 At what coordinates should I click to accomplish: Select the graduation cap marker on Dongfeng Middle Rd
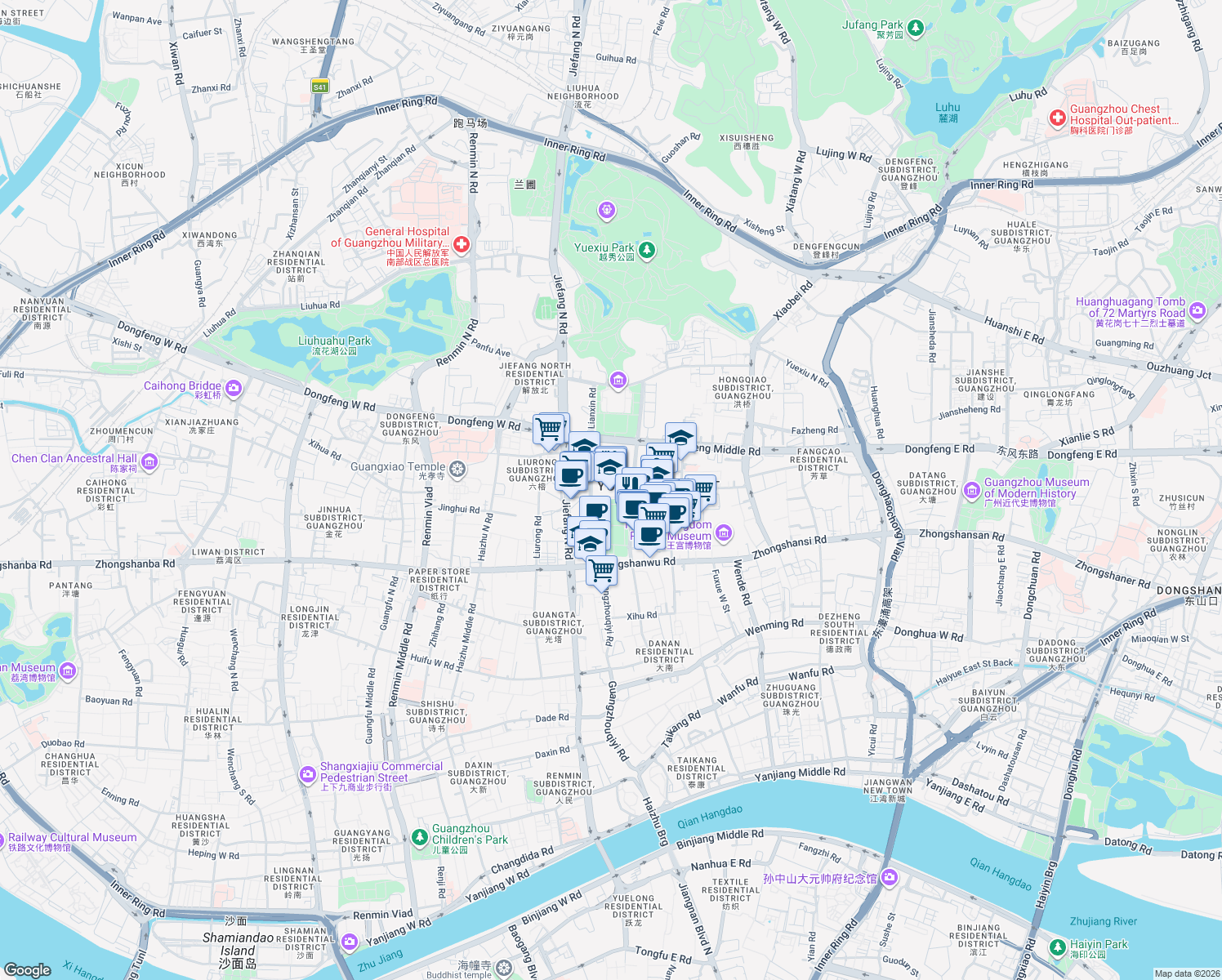coord(680,439)
